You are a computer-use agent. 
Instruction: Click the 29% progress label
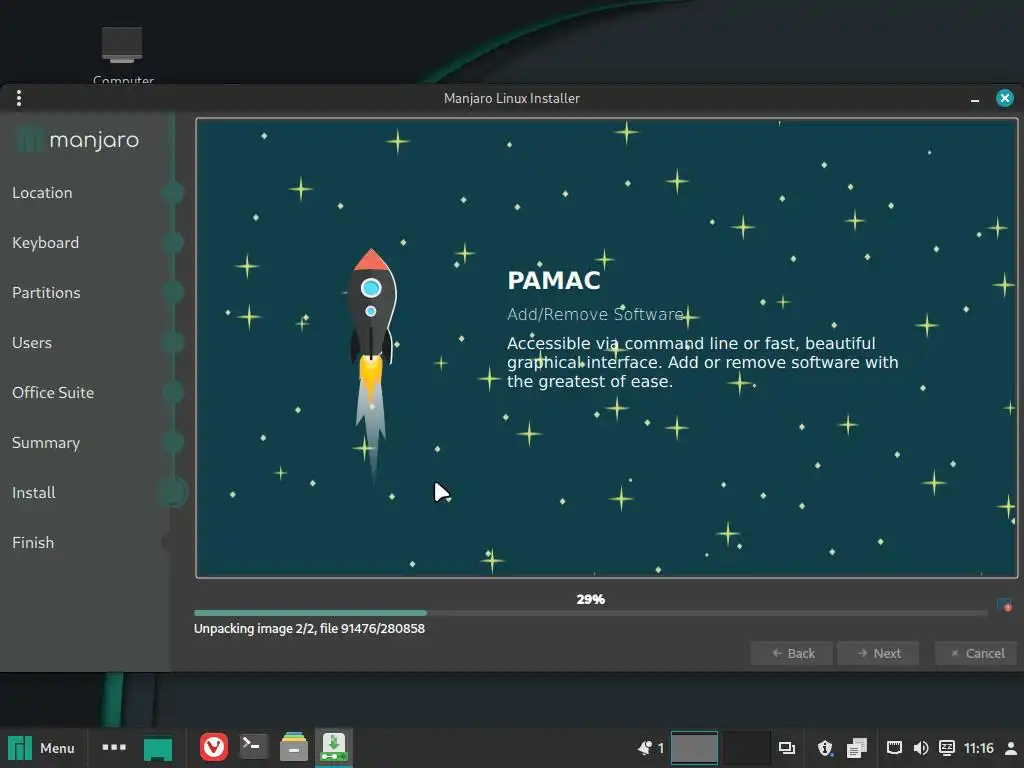point(590,599)
